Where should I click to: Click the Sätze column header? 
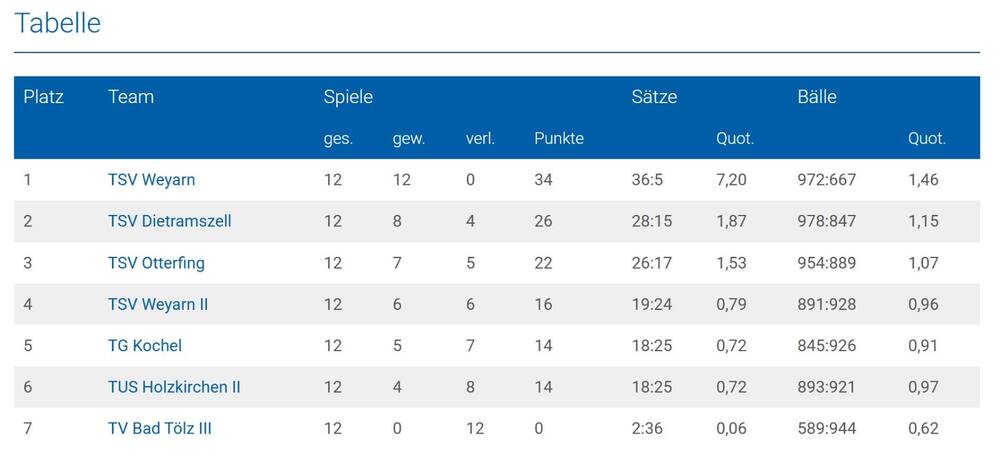654,97
